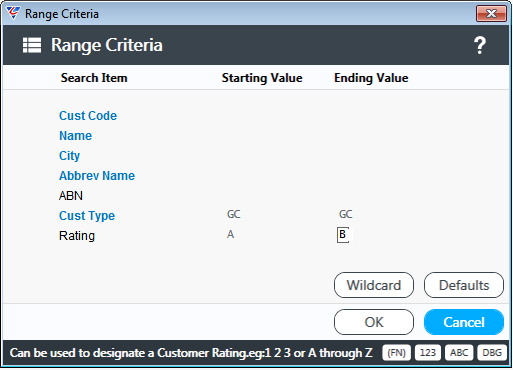The image size is (513, 370).
Task: Toggle the ABC status bar indicator
Action: tap(459, 353)
